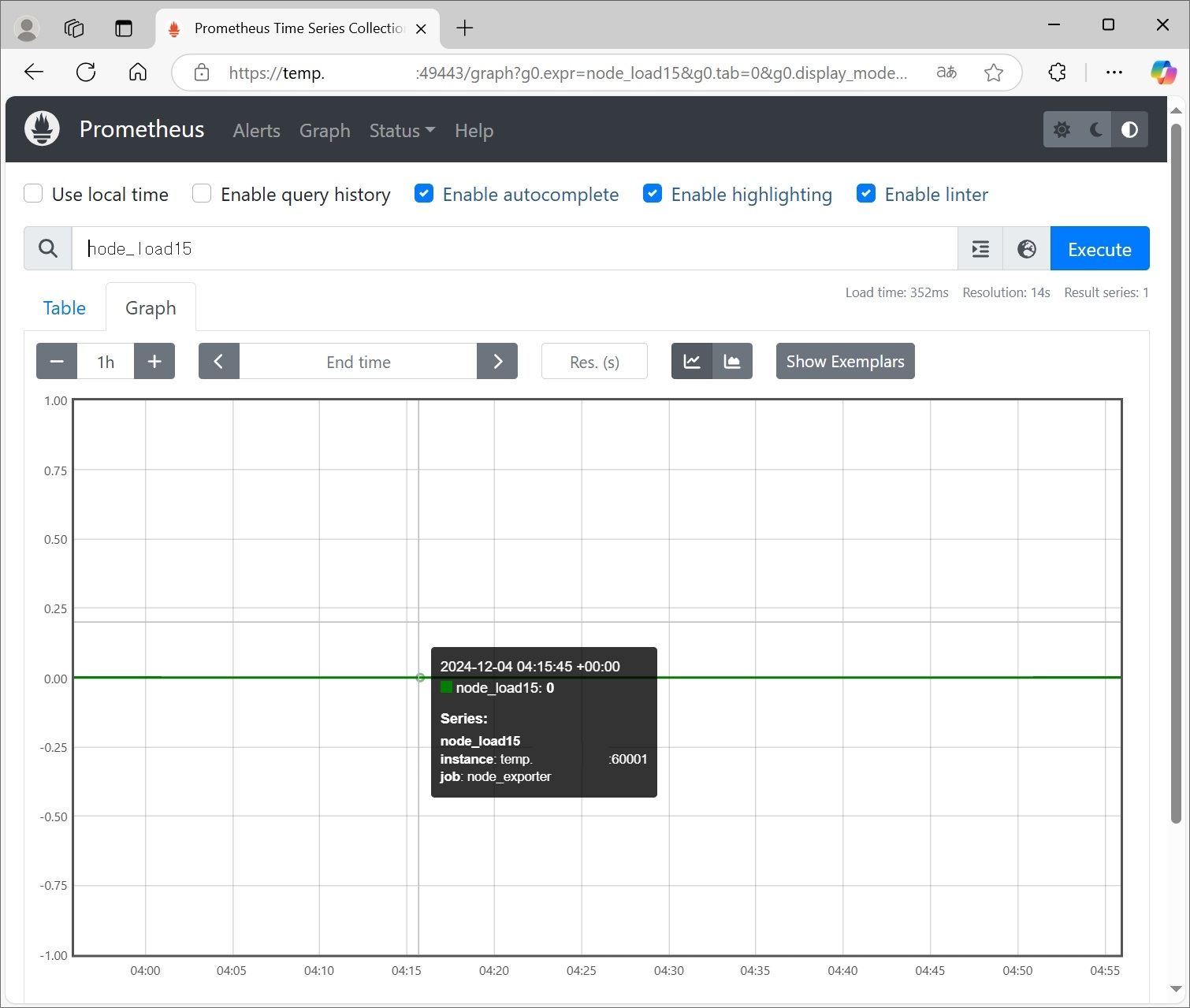Check Enable query history

coord(202,194)
